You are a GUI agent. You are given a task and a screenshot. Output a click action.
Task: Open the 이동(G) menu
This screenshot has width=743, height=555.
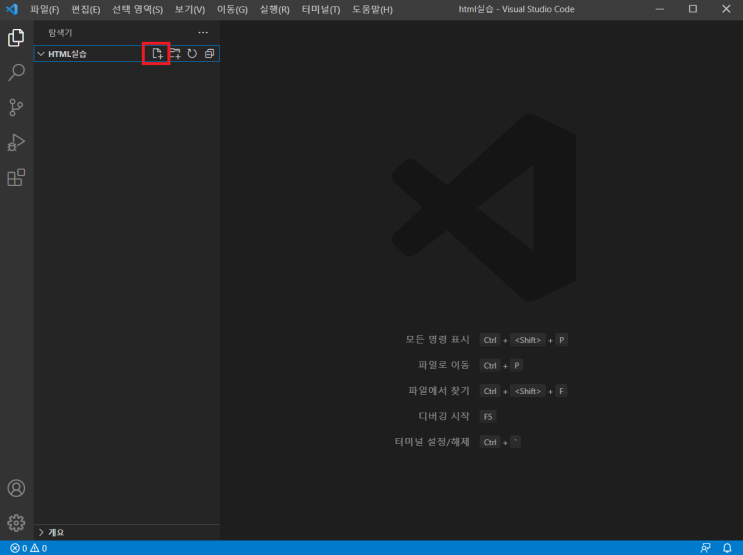(x=232, y=9)
